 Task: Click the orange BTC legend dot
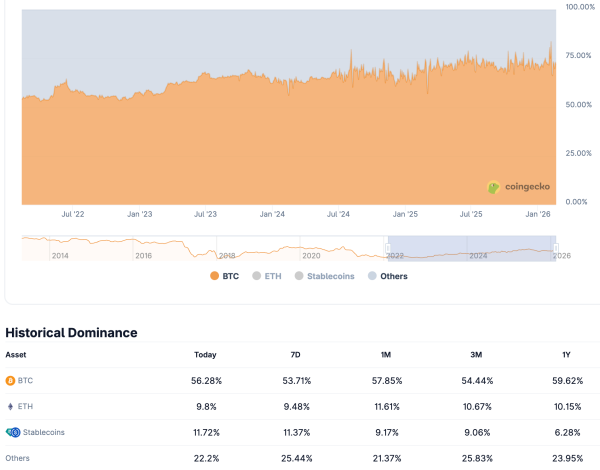[x=214, y=276]
